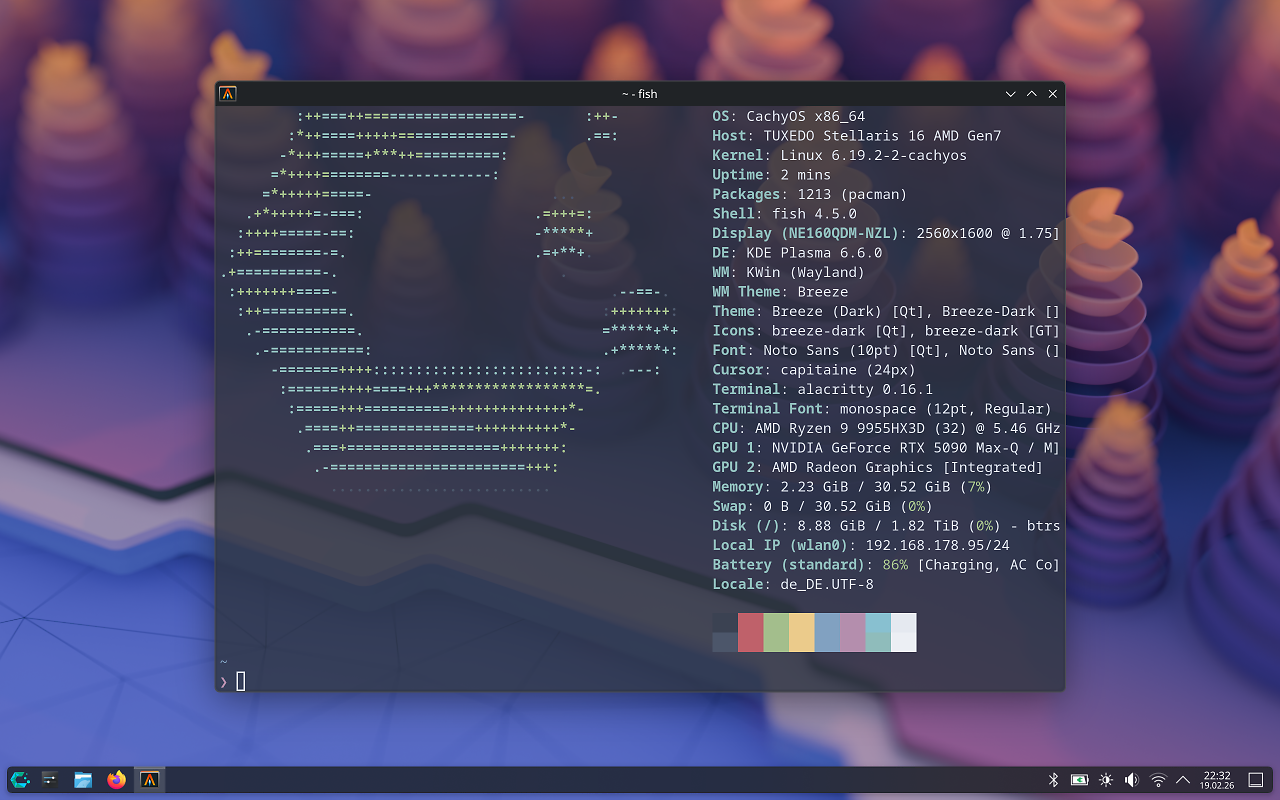Click the 'GPU 2: AMD Radeon Graphics' line
This screenshot has height=800, width=1280.
pos(877,467)
